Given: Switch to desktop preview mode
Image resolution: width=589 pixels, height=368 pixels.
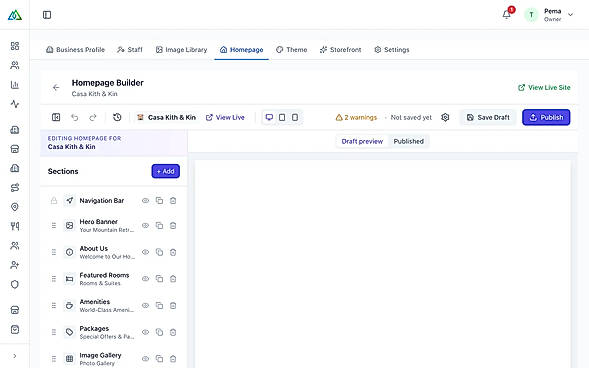Looking at the screenshot, I should [269, 118].
